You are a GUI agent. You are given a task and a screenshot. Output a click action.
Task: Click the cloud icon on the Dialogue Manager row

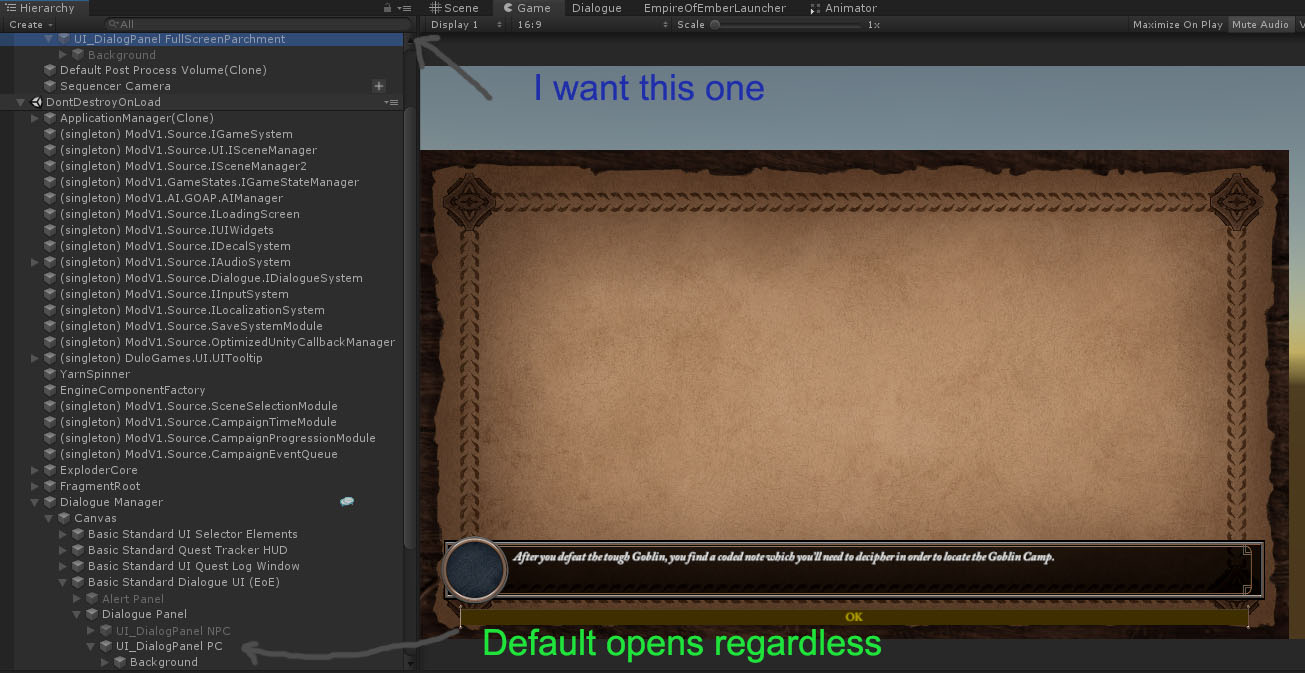pos(347,502)
